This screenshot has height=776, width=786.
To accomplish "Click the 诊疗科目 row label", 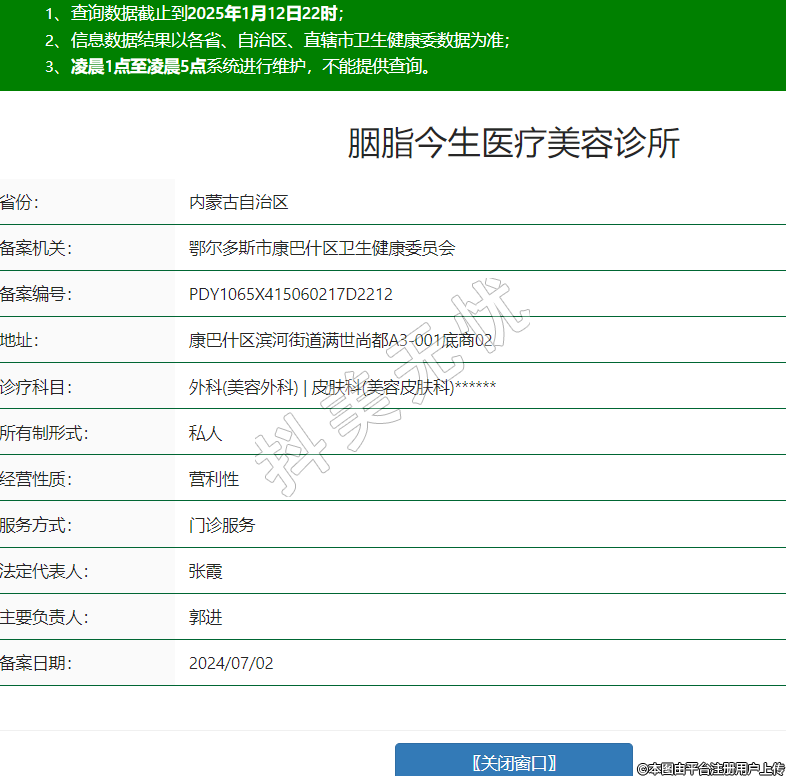I will (x=36, y=387).
